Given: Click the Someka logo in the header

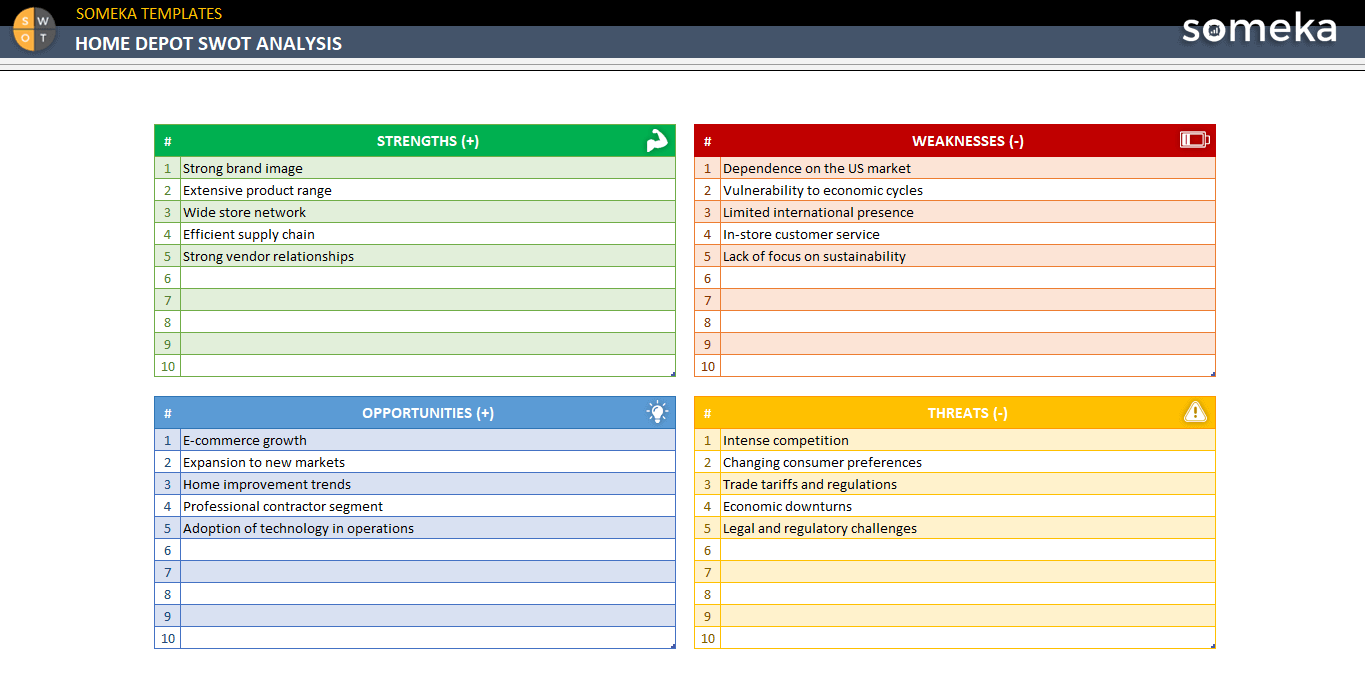Looking at the screenshot, I should (x=1259, y=28).
